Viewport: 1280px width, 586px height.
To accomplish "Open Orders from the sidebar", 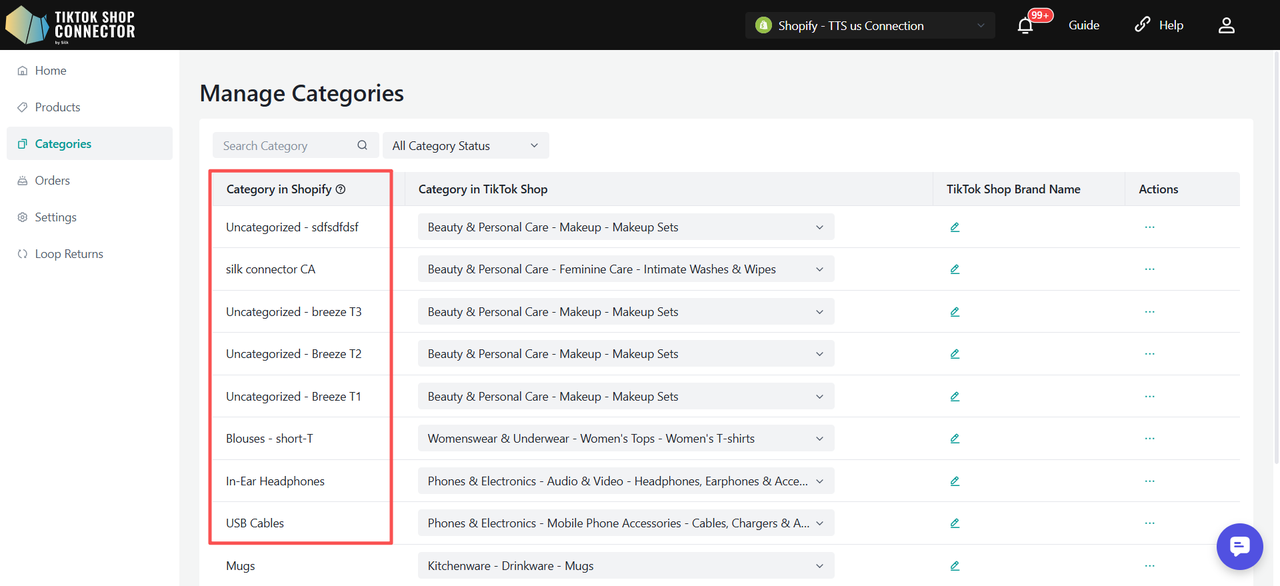I will coord(52,181).
